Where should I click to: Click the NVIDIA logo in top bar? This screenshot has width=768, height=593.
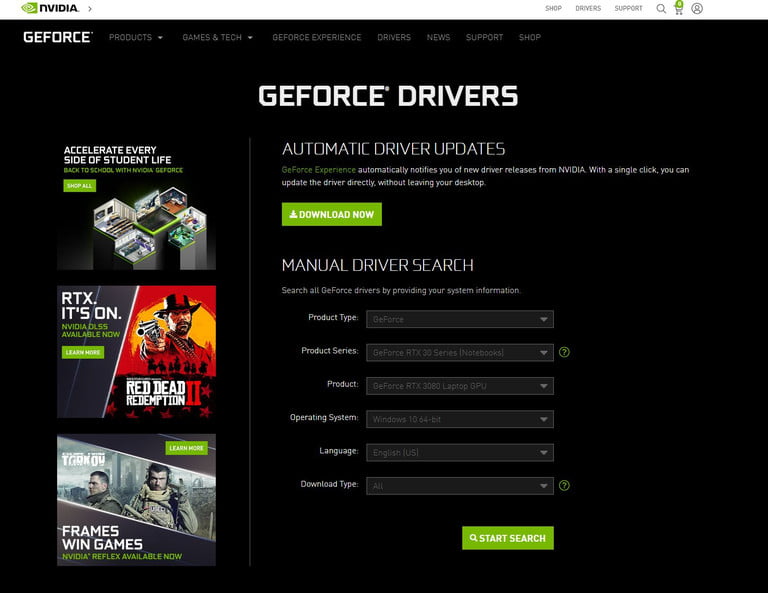[x=51, y=8]
